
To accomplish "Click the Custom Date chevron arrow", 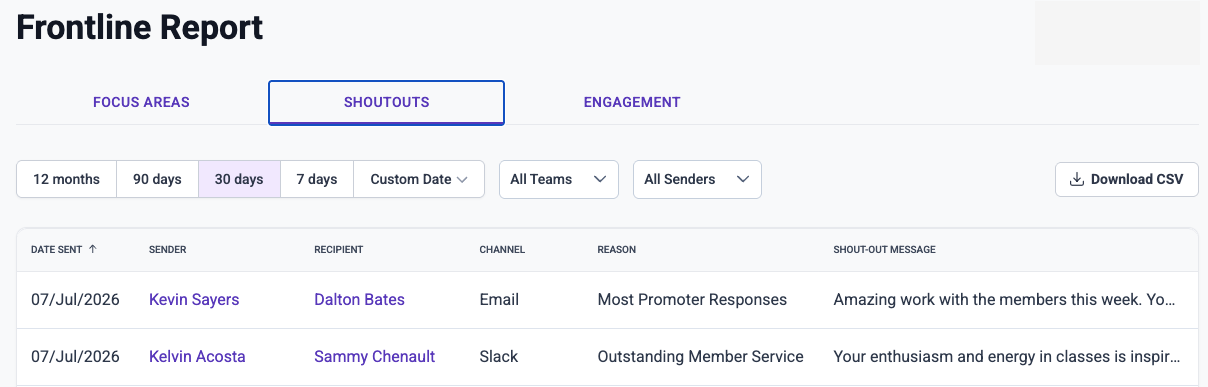I will [462, 180].
